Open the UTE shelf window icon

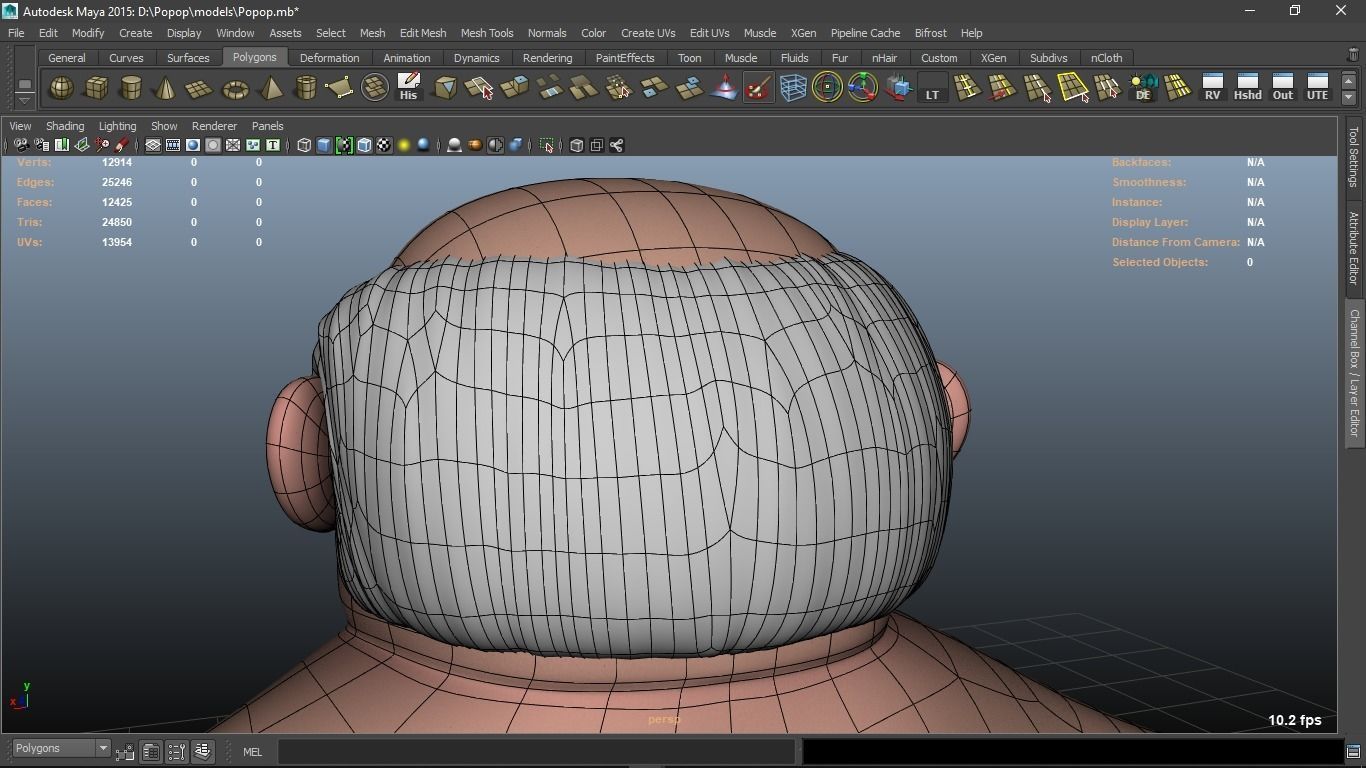tap(1317, 88)
